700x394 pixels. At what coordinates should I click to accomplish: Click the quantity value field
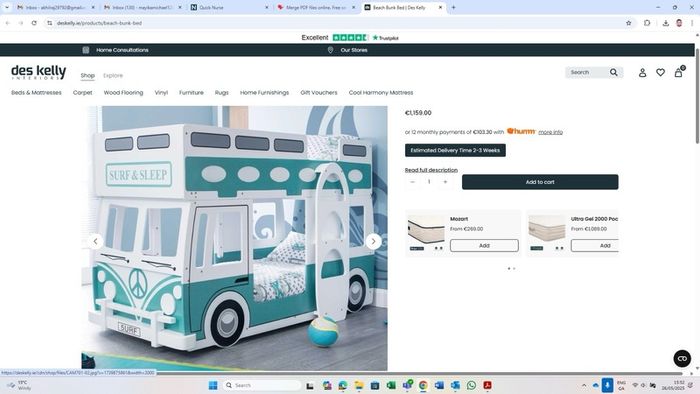tap(429, 182)
